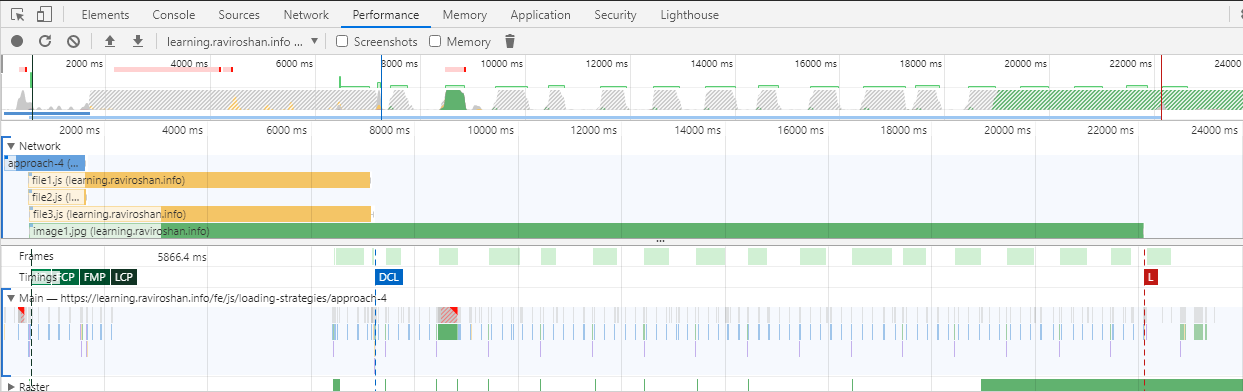This screenshot has height=392, width=1243.
Task: Toggle the device toolbar icon
Action: point(44,15)
